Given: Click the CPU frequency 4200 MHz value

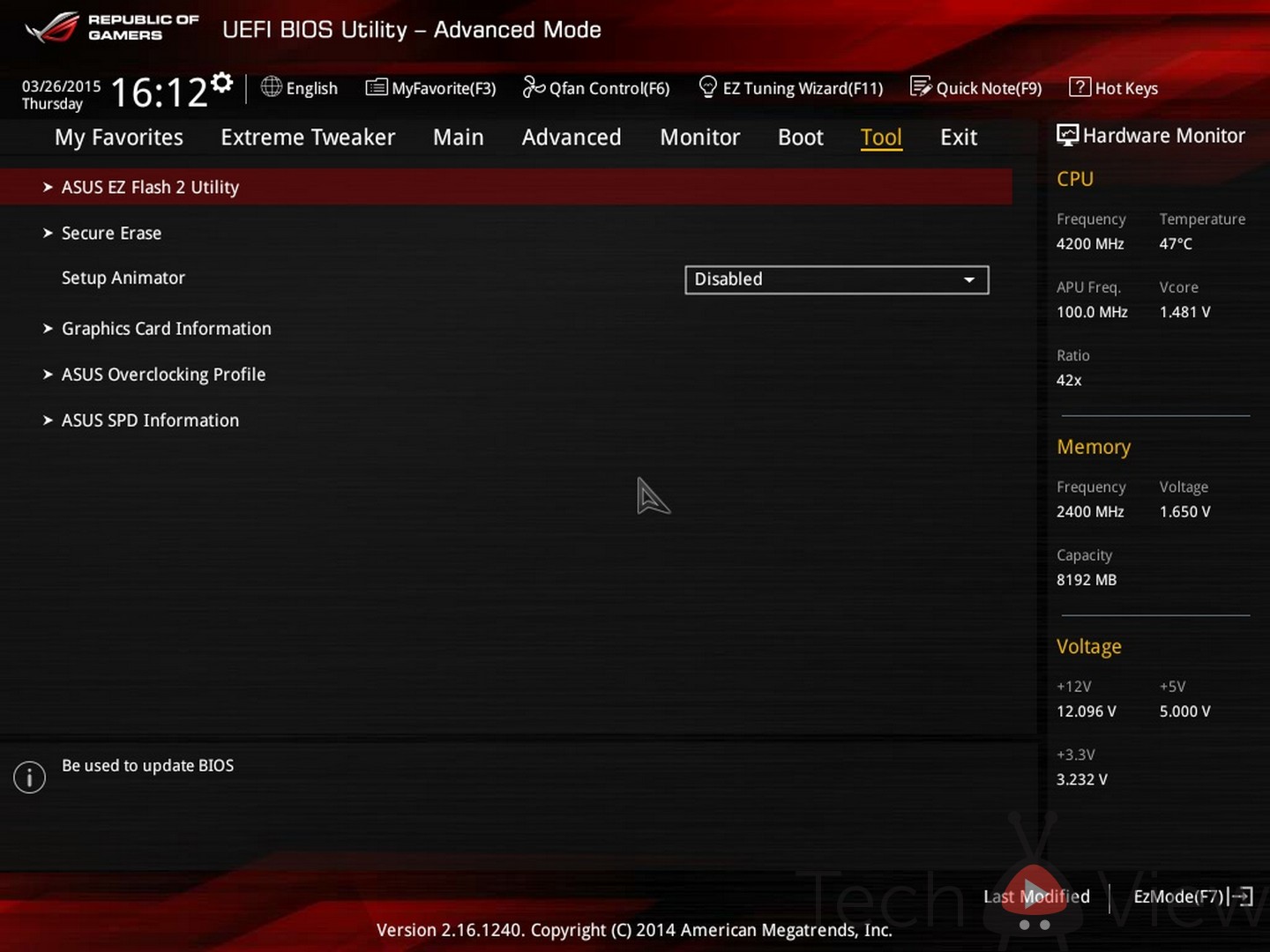Looking at the screenshot, I should tap(1090, 244).
